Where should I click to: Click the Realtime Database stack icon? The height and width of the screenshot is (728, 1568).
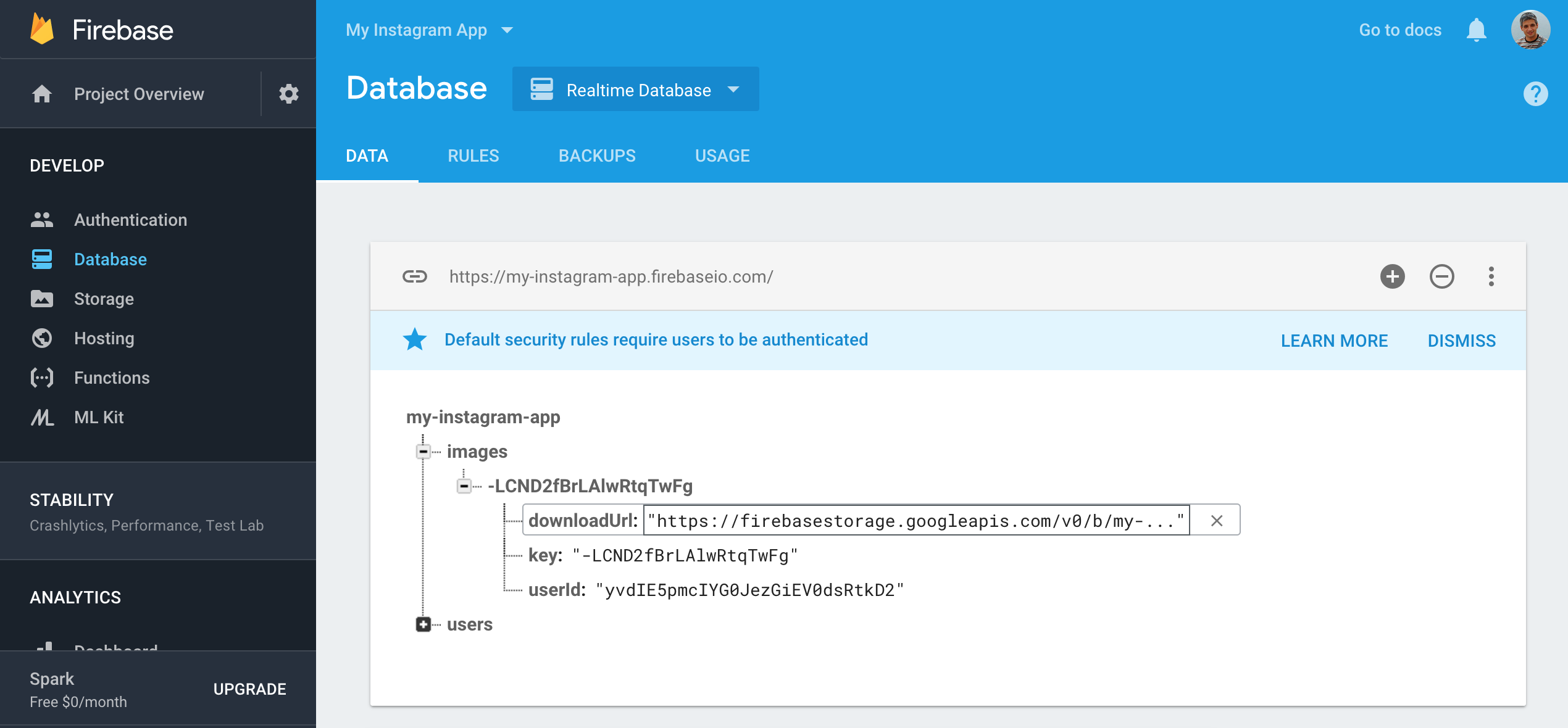pos(542,89)
